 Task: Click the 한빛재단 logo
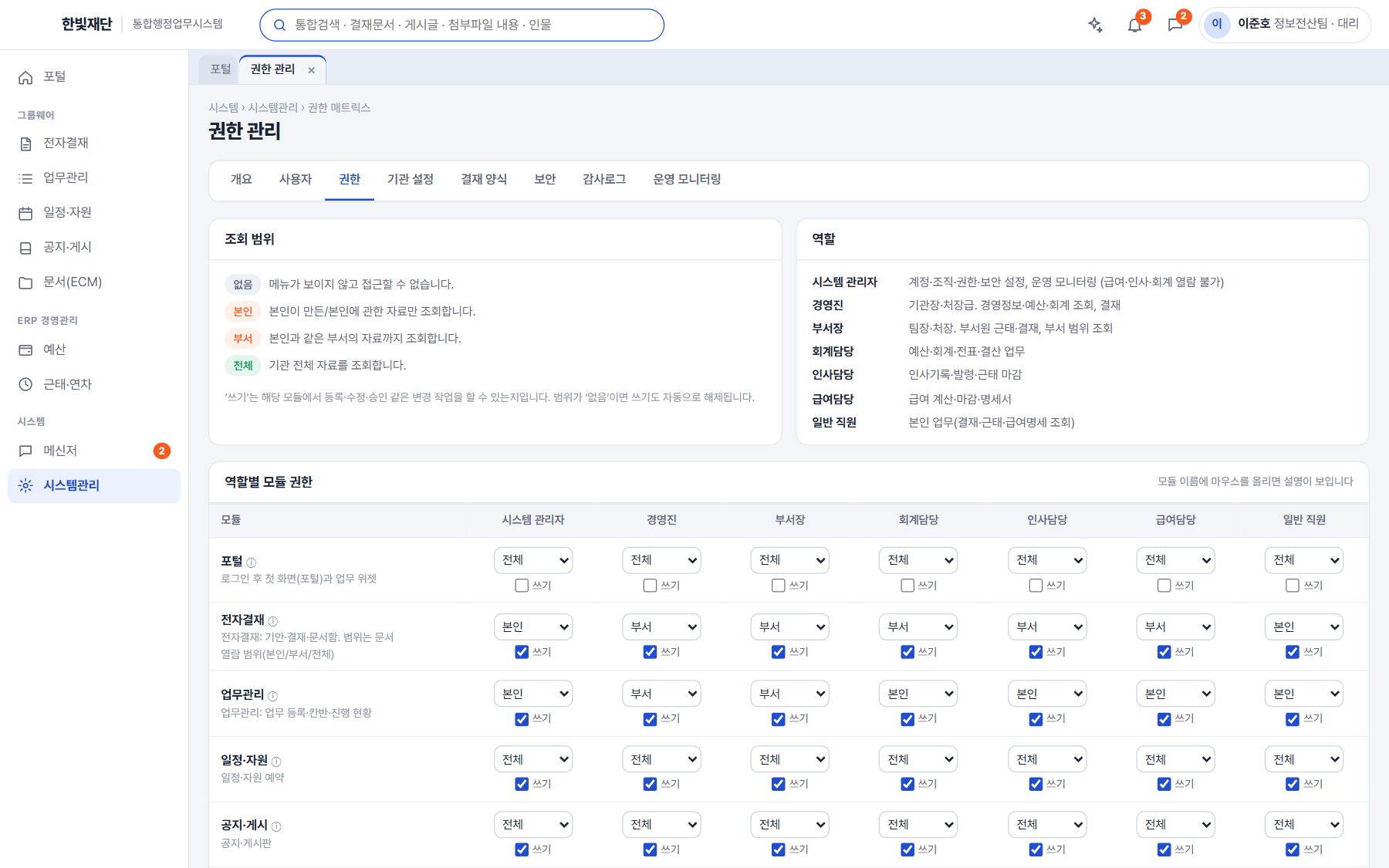(x=86, y=25)
